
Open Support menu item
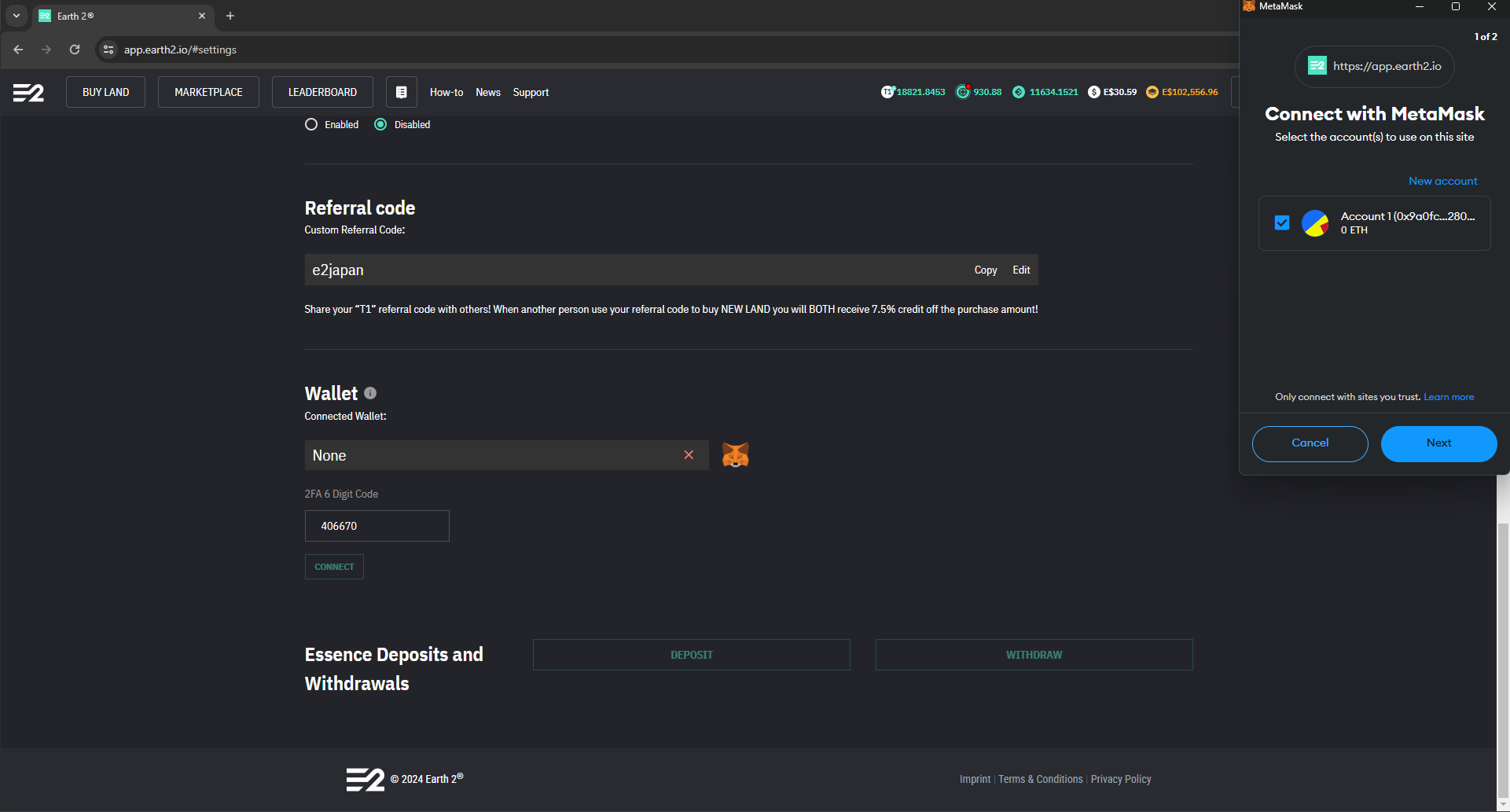click(x=531, y=92)
